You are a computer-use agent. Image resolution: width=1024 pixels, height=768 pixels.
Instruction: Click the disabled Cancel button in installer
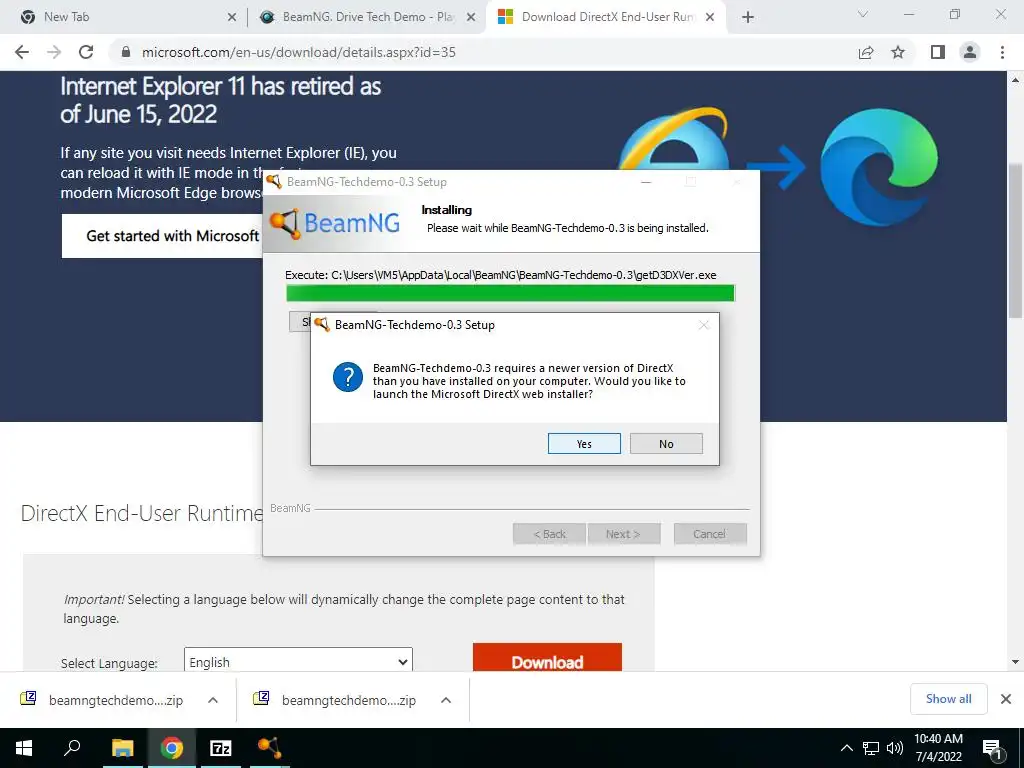pyautogui.click(x=710, y=534)
